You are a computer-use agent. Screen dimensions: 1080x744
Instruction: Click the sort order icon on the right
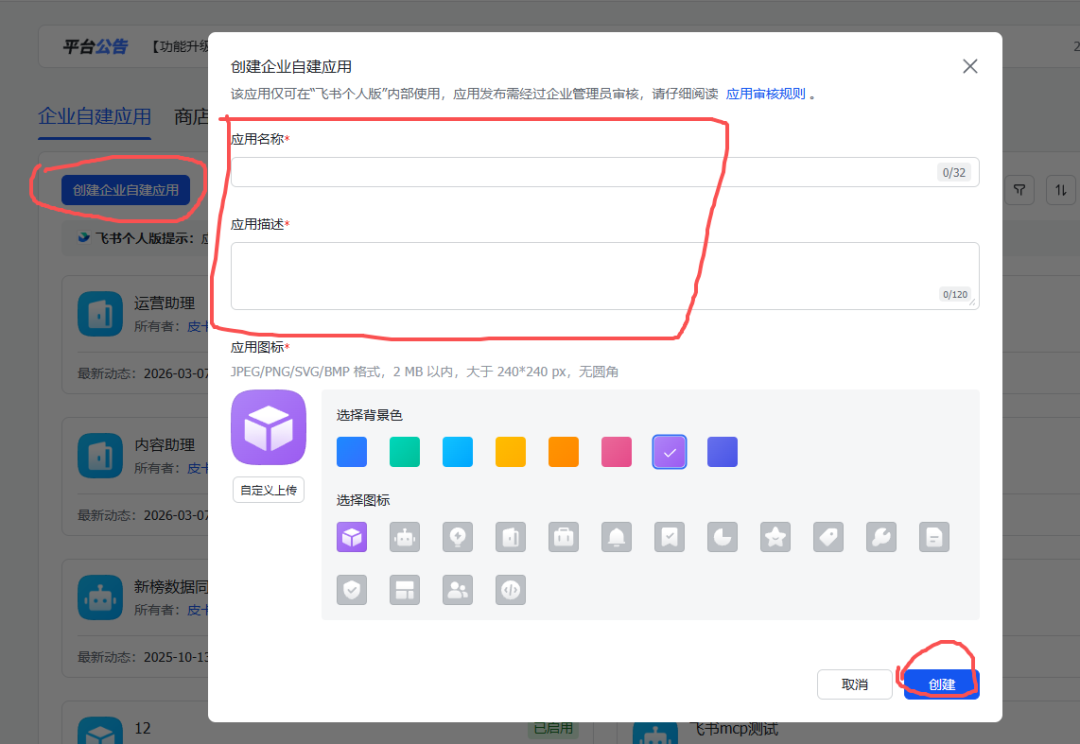click(1061, 190)
